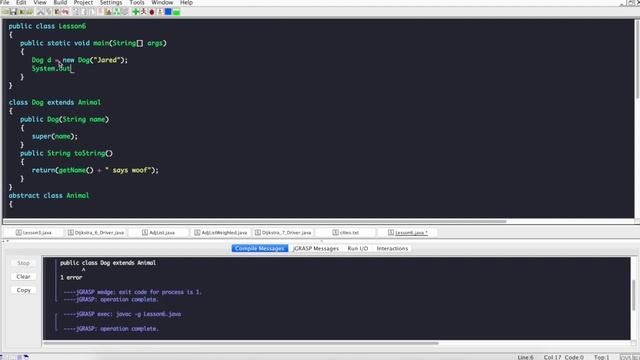Run the program with the running man icon
640x360 pixels.
point(143,12)
